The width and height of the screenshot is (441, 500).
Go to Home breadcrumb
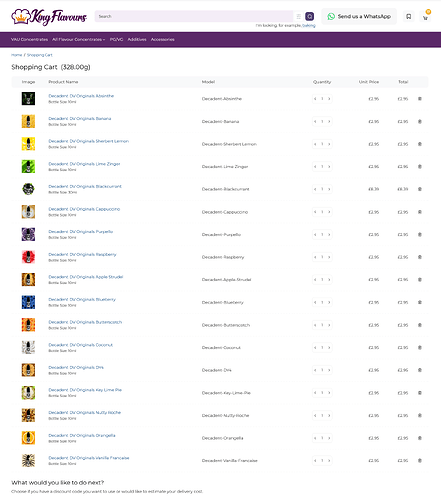(17, 55)
